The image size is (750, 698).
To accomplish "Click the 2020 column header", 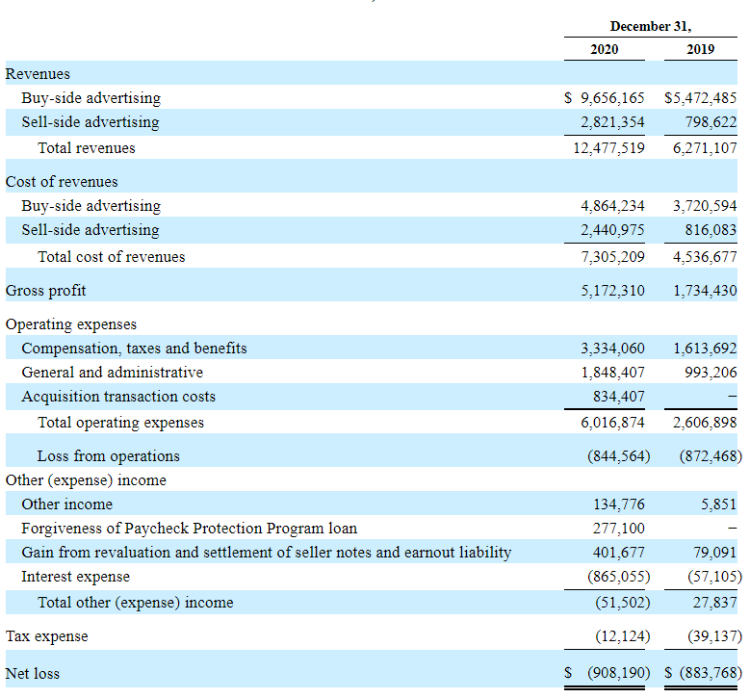I will point(604,49).
